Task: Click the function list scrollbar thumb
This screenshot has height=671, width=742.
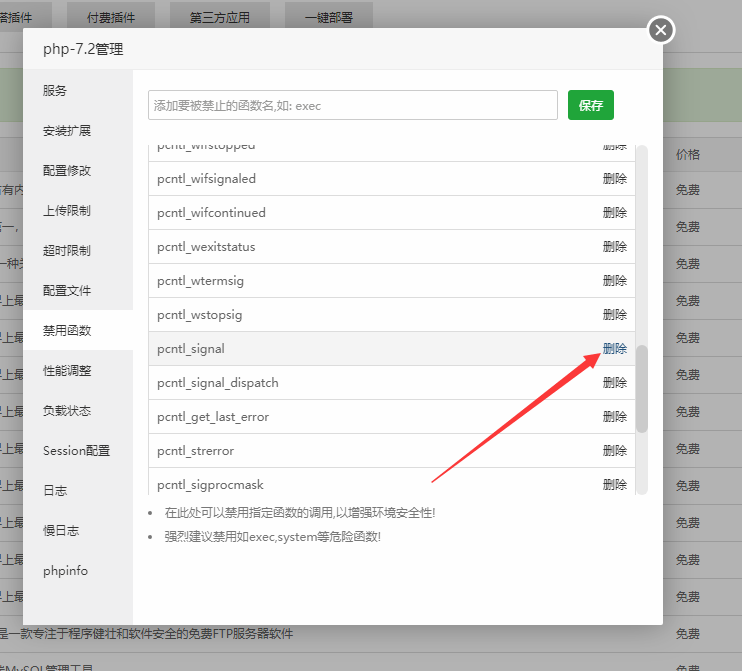Action: click(642, 389)
